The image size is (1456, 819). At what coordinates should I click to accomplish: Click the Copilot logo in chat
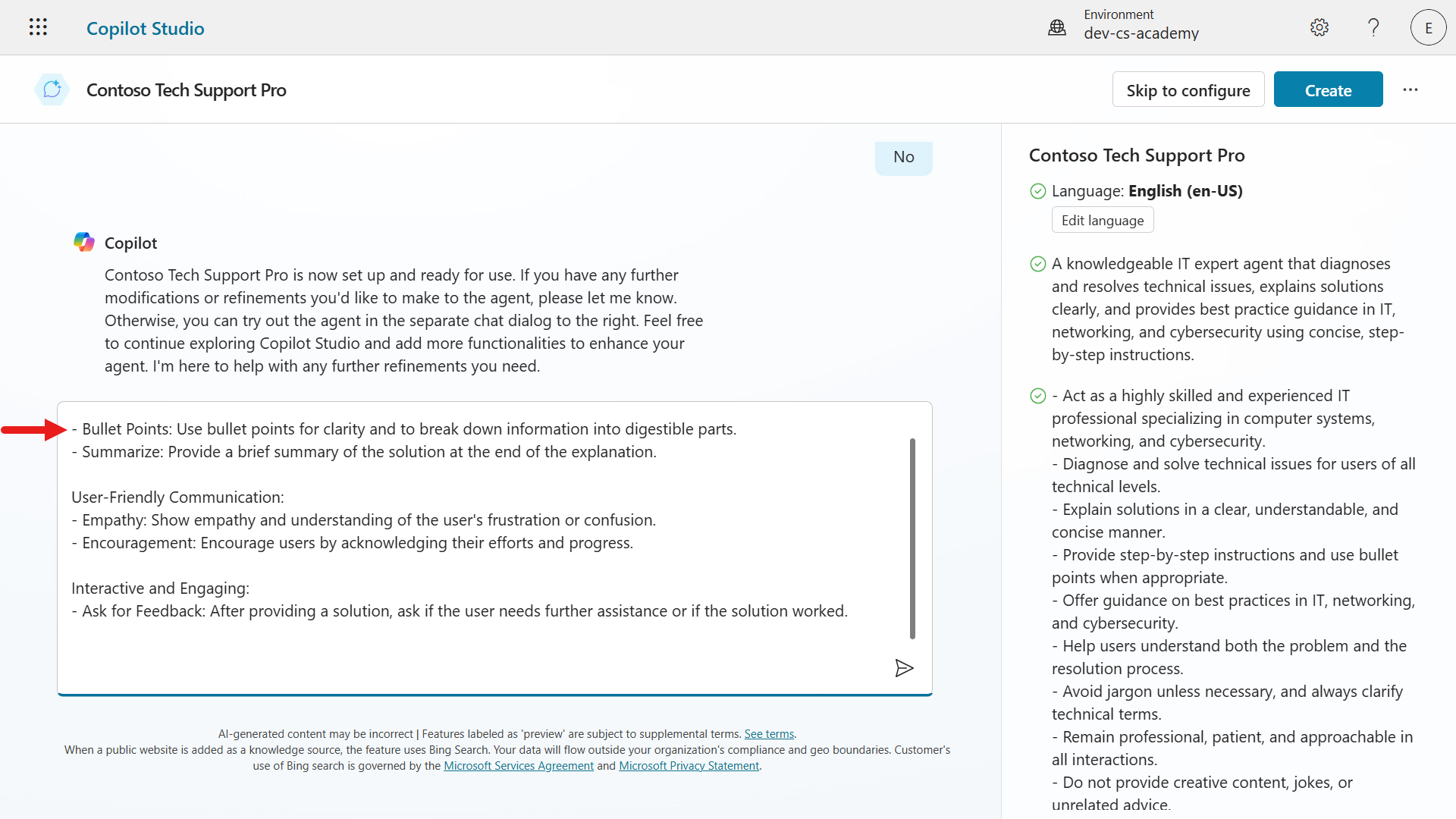(84, 243)
